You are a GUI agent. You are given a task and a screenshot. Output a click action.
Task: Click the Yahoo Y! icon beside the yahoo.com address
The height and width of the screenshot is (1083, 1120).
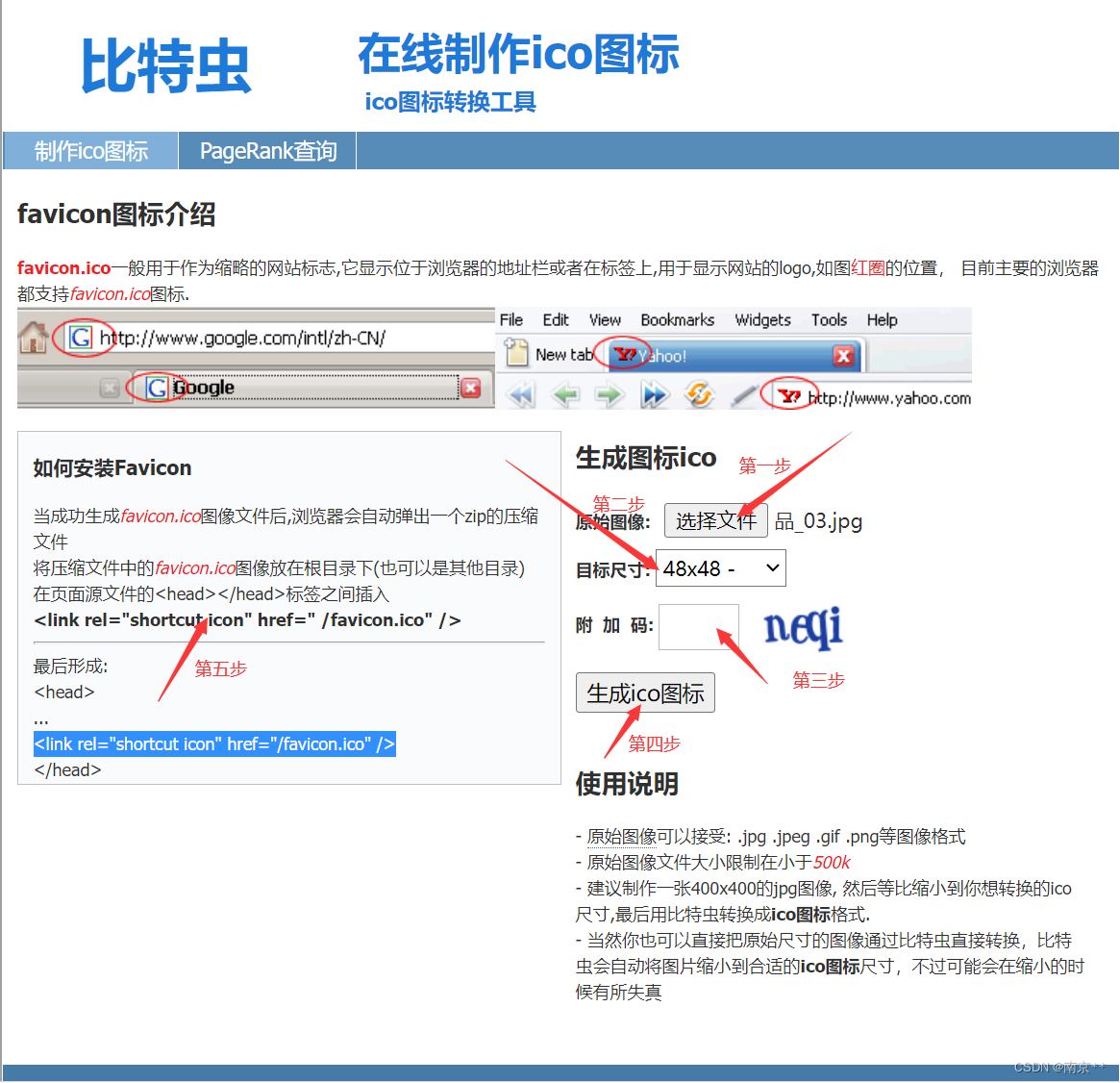tap(788, 394)
